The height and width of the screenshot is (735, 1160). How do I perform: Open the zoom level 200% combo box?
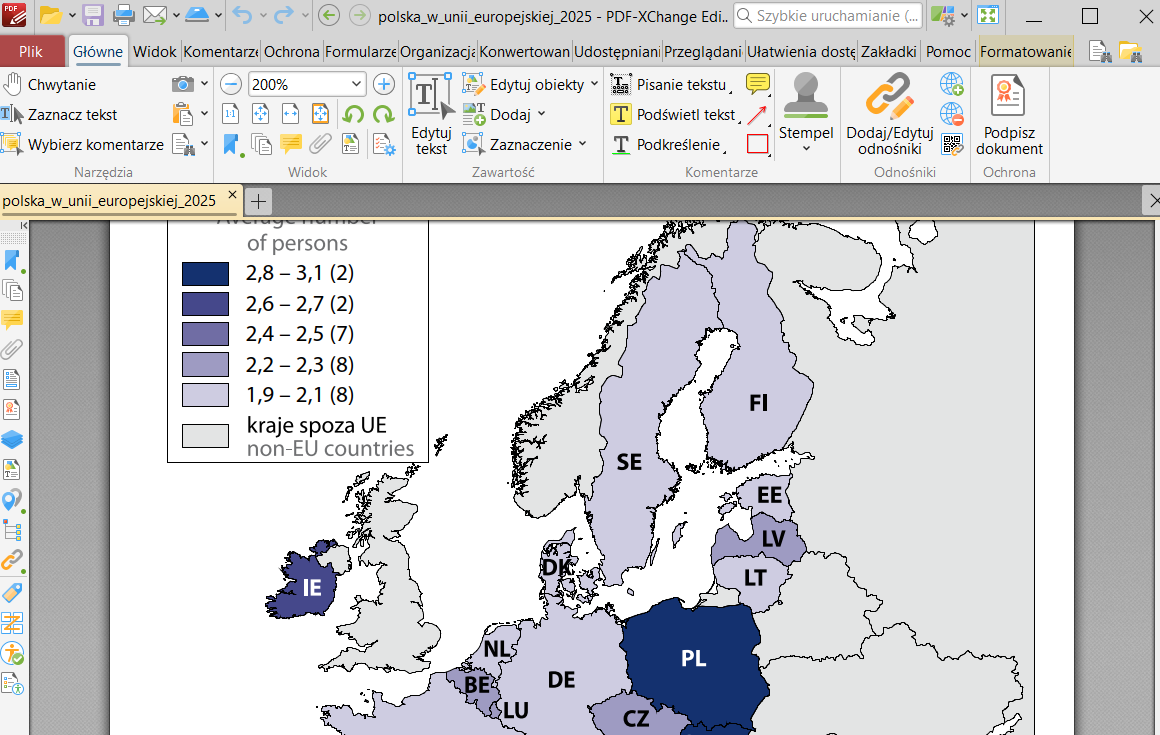pyautogui.click(x=306, y=84)
